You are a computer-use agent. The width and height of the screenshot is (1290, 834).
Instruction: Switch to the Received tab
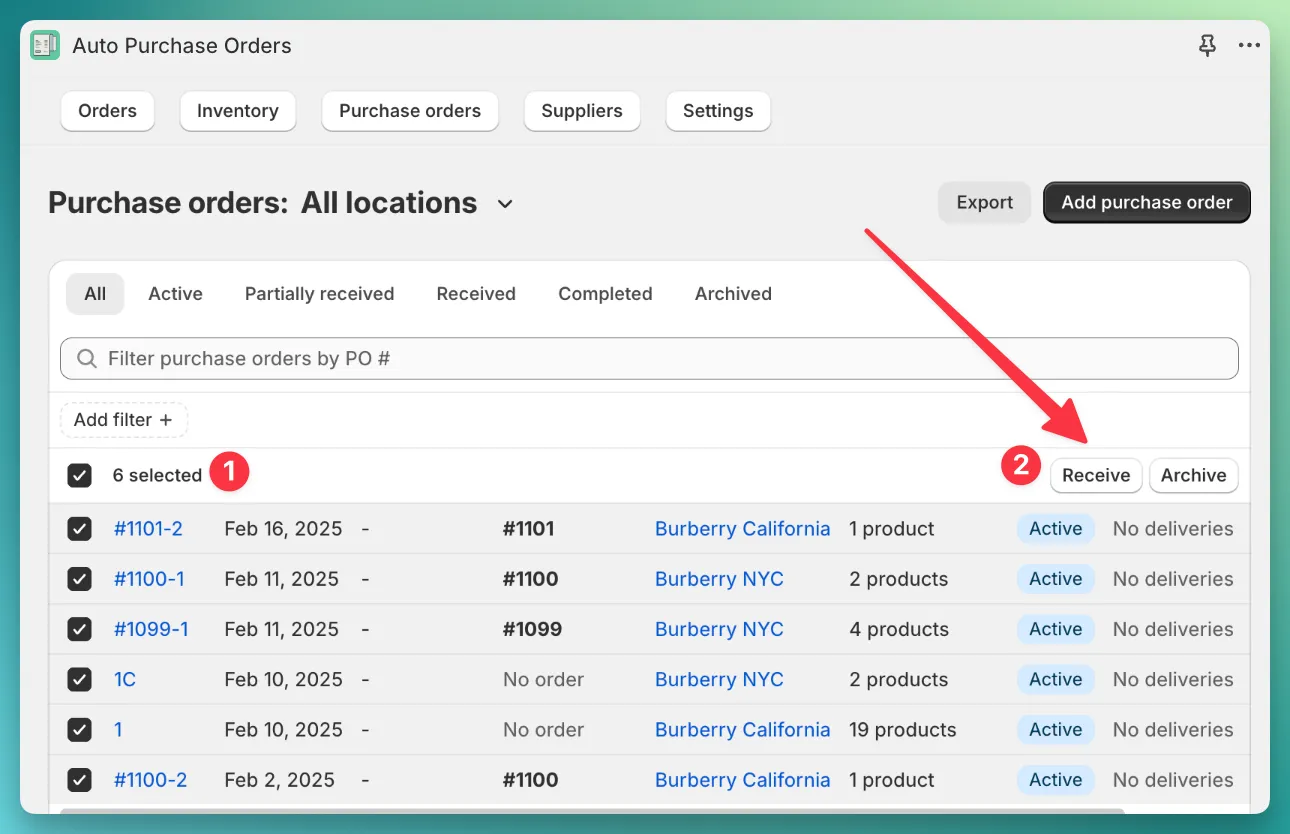click(476, 294)
